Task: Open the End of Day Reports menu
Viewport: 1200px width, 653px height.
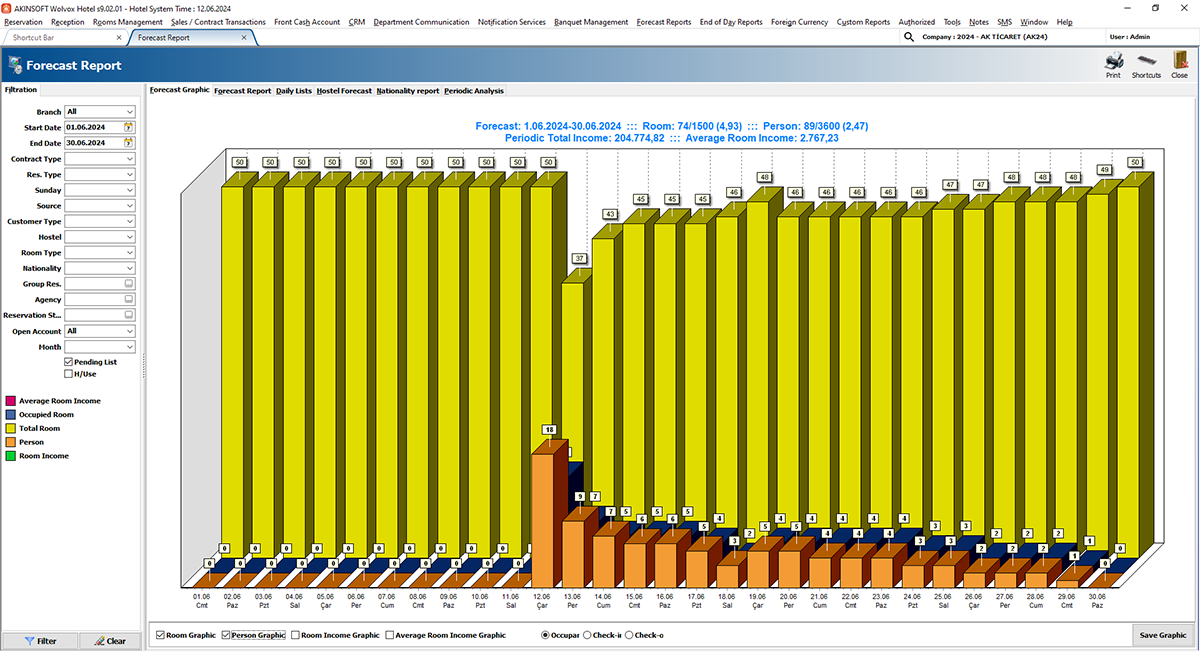Action: pos(731,22)
